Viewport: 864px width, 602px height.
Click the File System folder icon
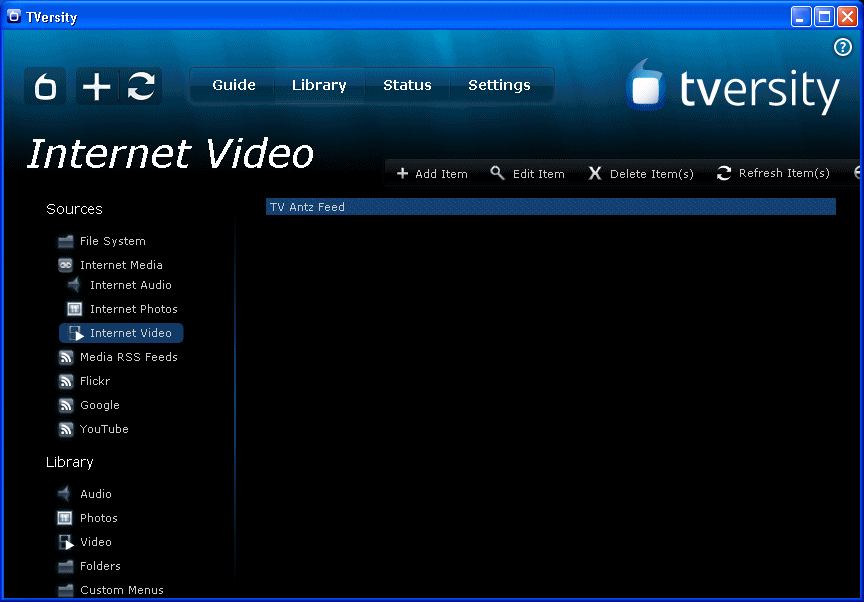pos(66,241)
